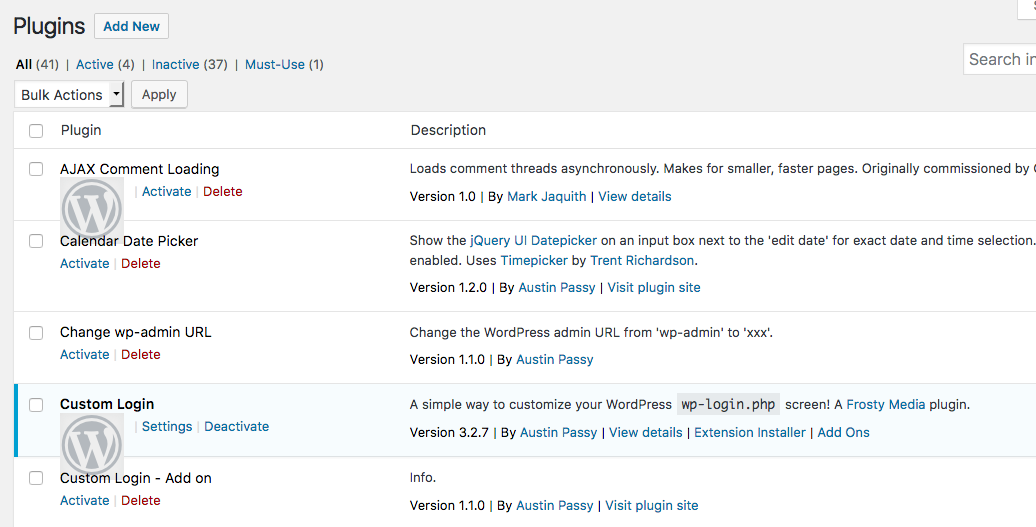Open Austin Passy link in Custom Login - Add on row
Image resolution: width=1036 pixels, height=527 pixels.
click(555, 505)
